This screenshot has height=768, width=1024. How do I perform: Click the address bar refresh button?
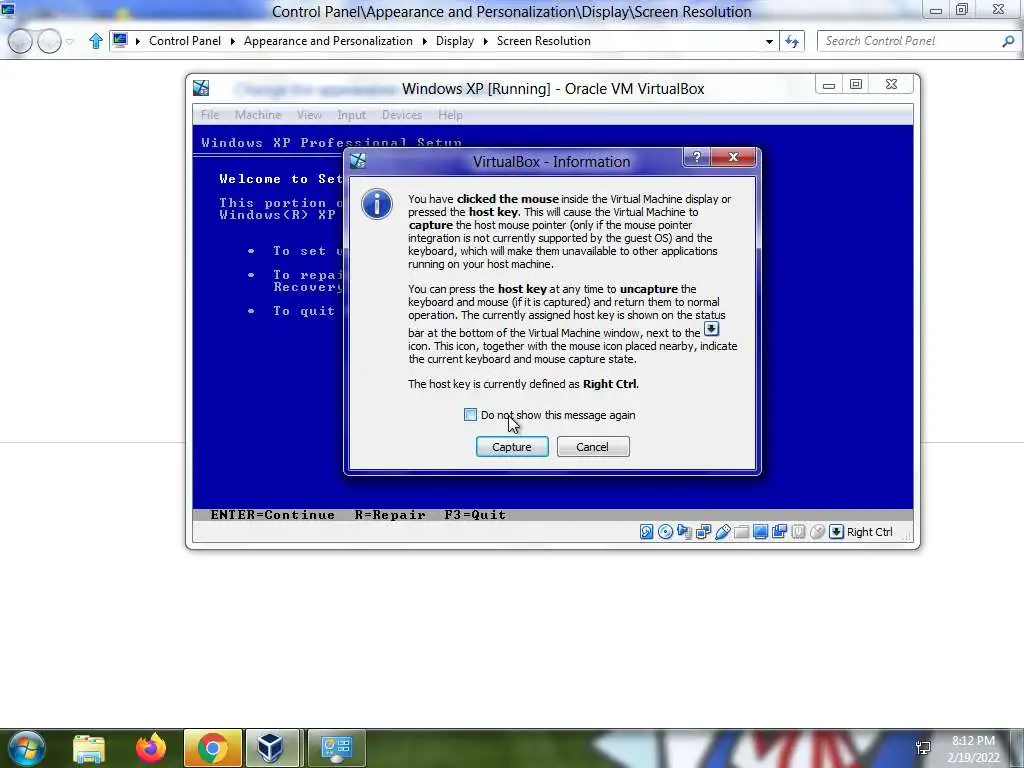tap(792, 41)
